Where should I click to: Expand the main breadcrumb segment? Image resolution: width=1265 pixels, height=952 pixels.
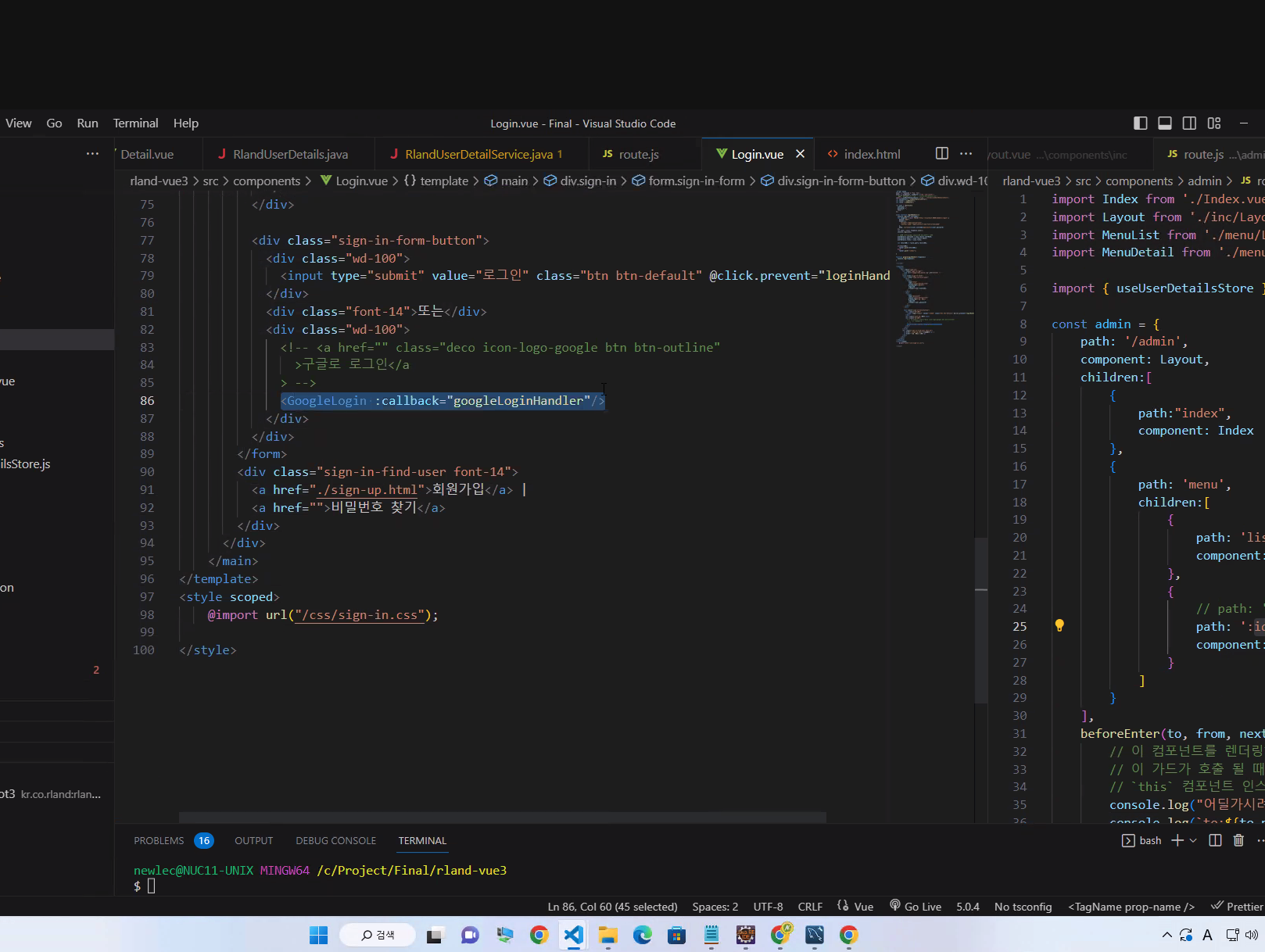pyautogui.click(x=506, y=181)
